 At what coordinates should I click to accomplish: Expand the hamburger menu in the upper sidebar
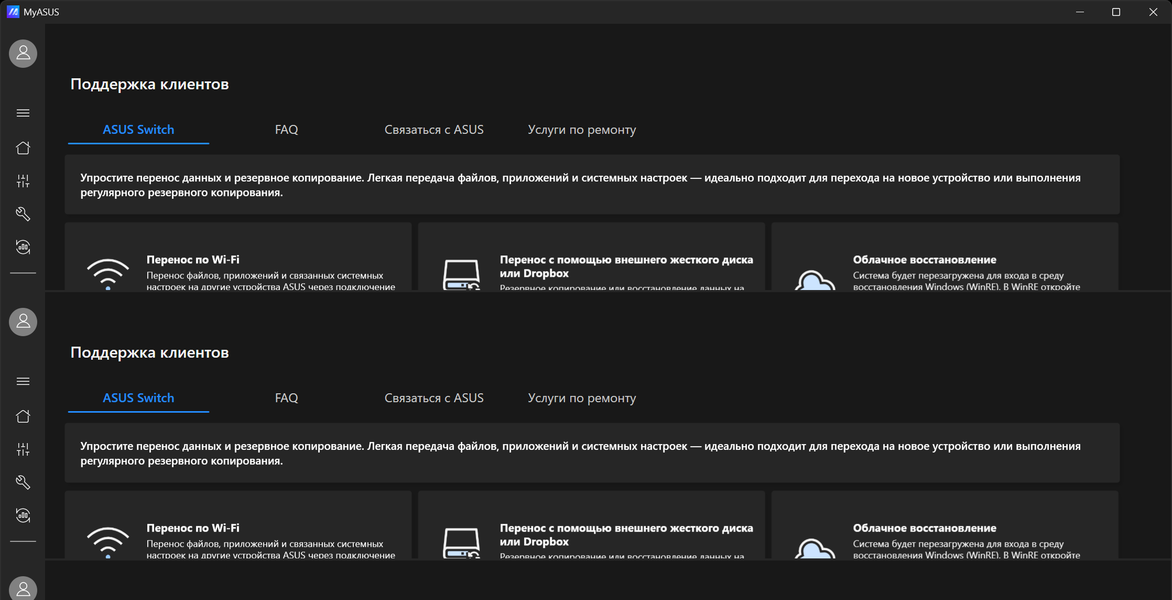(23, 113)
